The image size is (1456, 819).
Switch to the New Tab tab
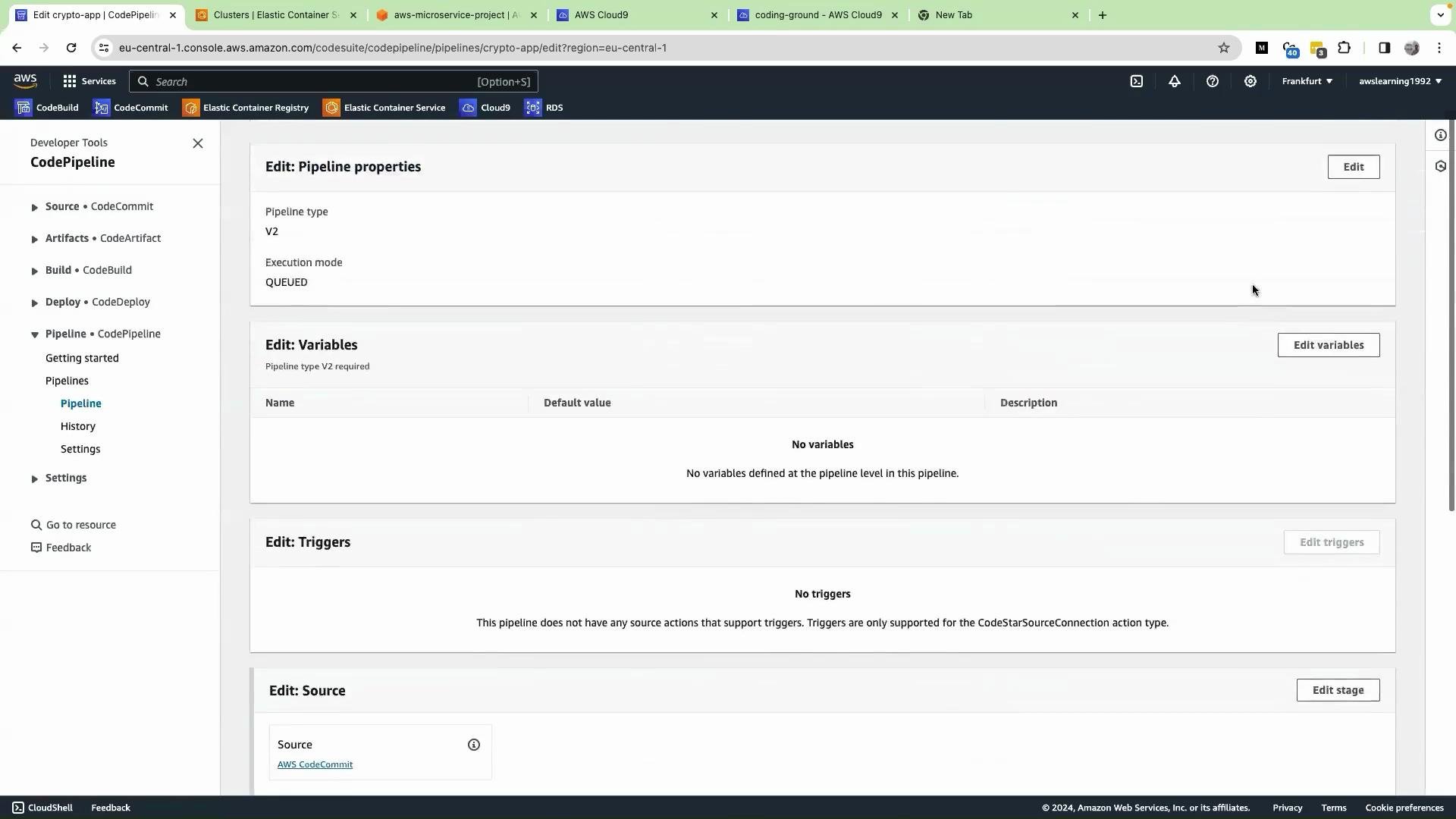[998, 15]
